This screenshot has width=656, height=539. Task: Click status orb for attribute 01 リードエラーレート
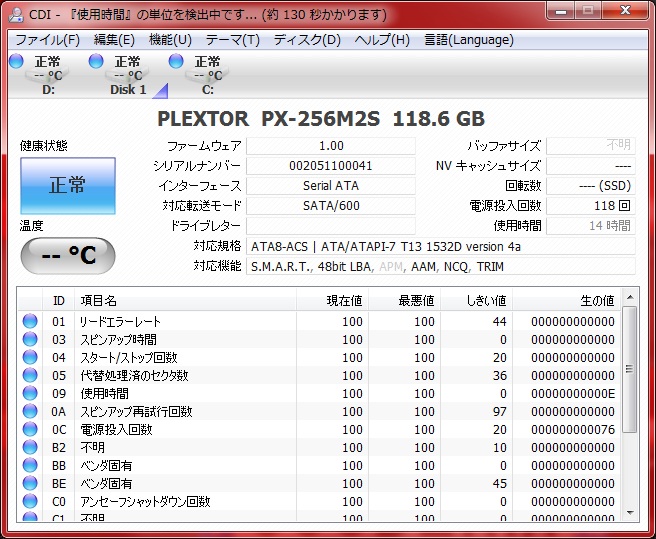tap(30, 322)
